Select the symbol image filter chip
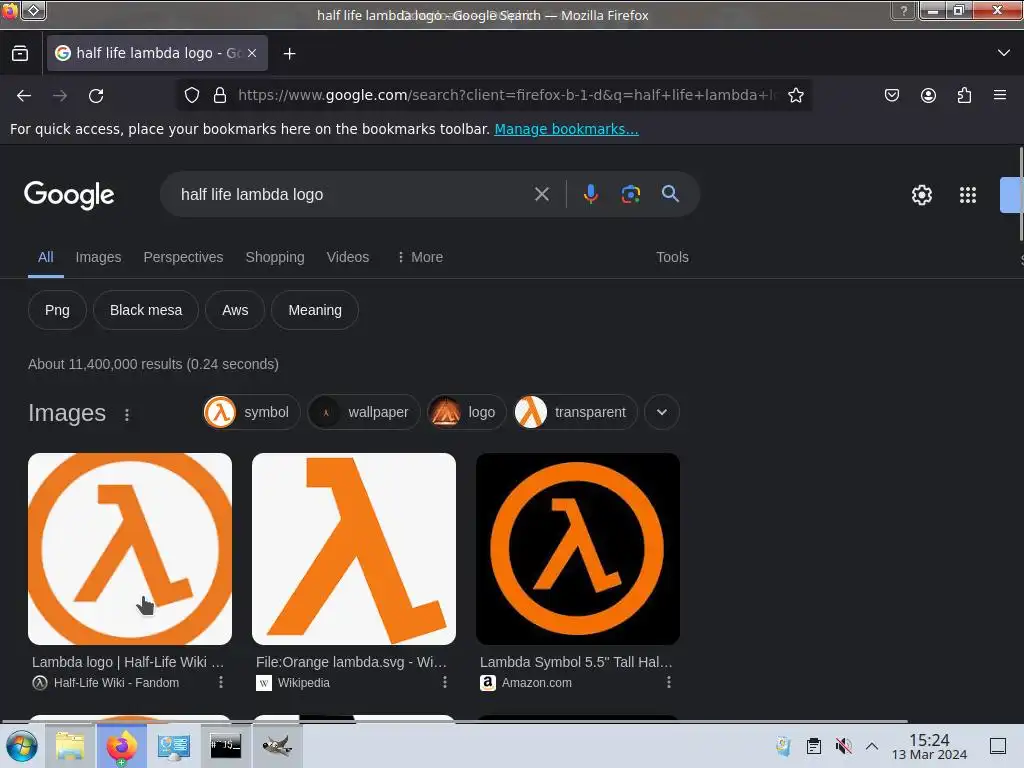The height and width of the screenshot is (768, 1024). (x=251, y=412)
